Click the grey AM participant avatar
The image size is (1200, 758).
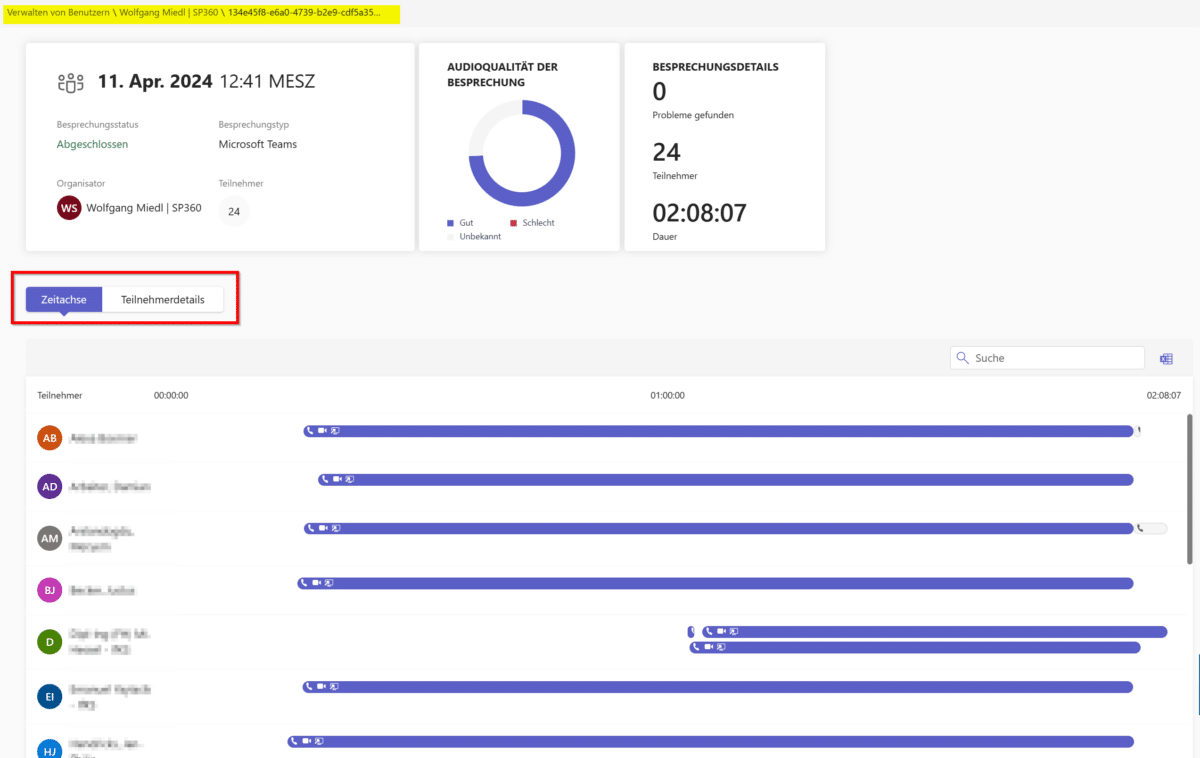(49, 538)
